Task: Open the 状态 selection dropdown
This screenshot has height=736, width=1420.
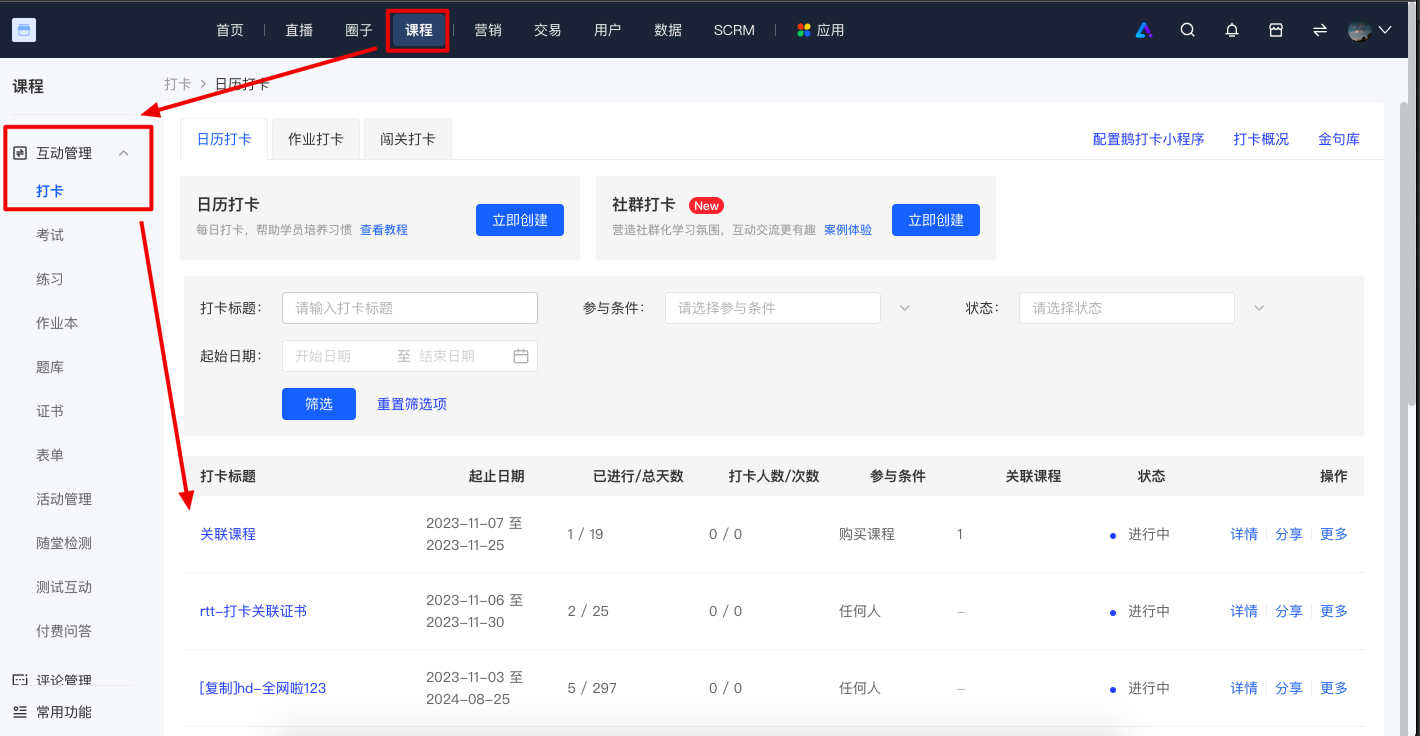Action: coord(1127,308)
